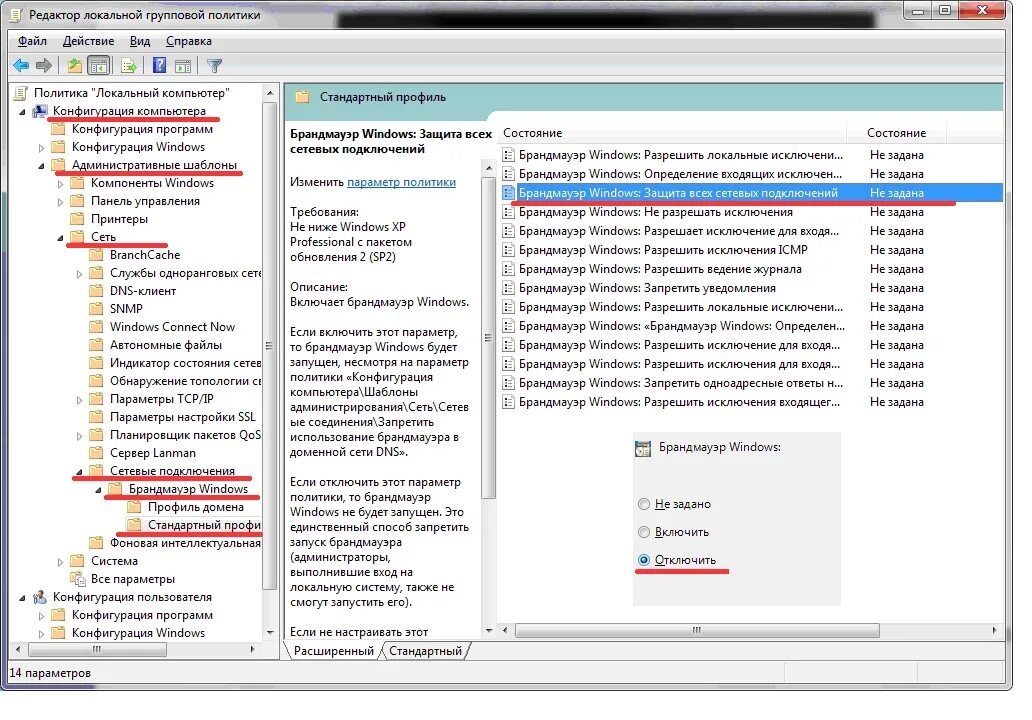Image resolution: width=1032 pixels, height=720 pixels.
Task: Click the Конфигурация пользователя user icon
Action: point(40,597)
